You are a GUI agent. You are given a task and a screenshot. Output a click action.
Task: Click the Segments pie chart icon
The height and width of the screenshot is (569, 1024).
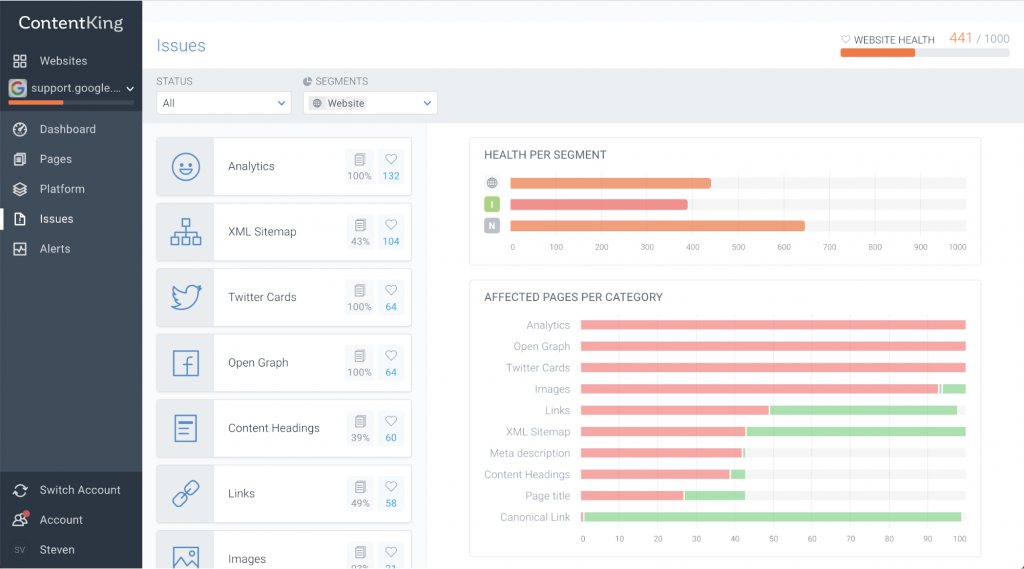point(307,82)
